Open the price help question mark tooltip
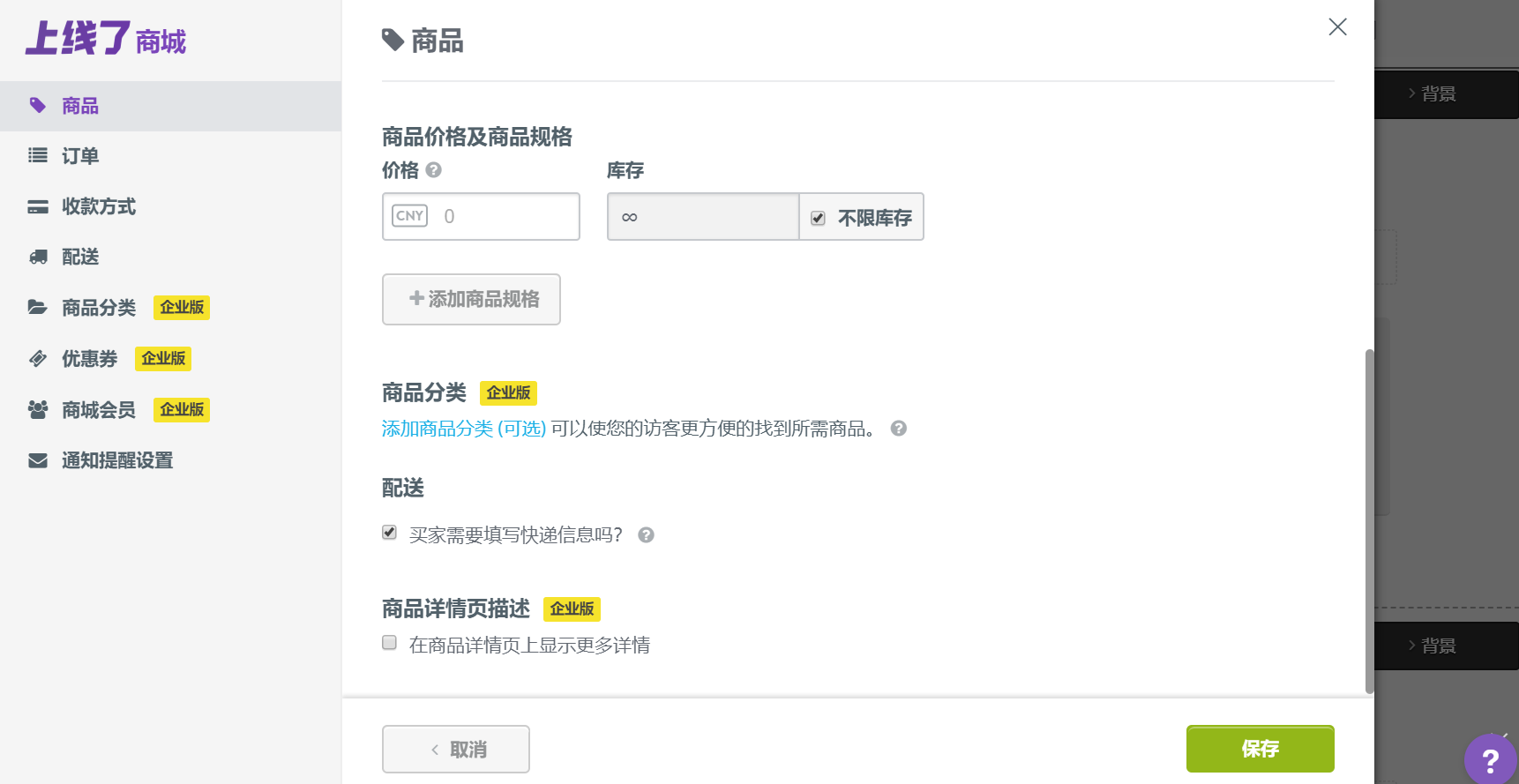1519x784 pixels. tap(433, 170)
